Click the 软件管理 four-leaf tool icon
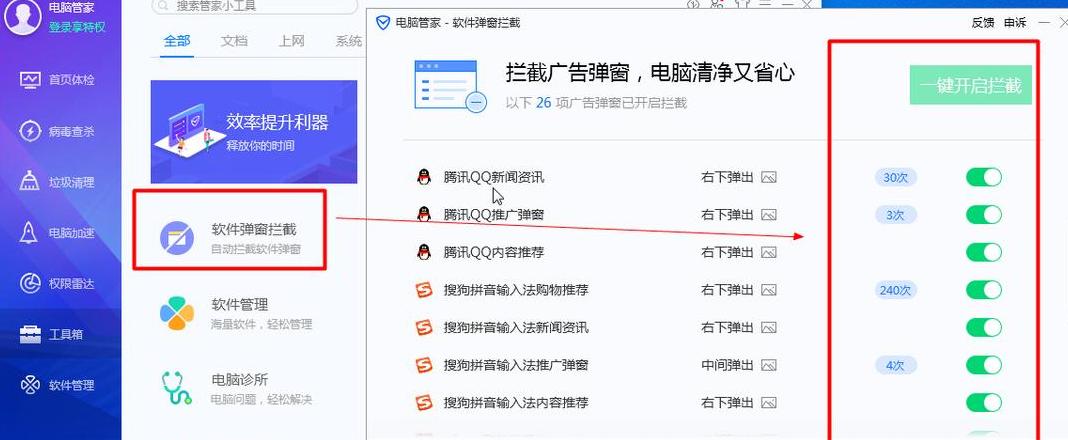1068x440 pixels. 177,313
